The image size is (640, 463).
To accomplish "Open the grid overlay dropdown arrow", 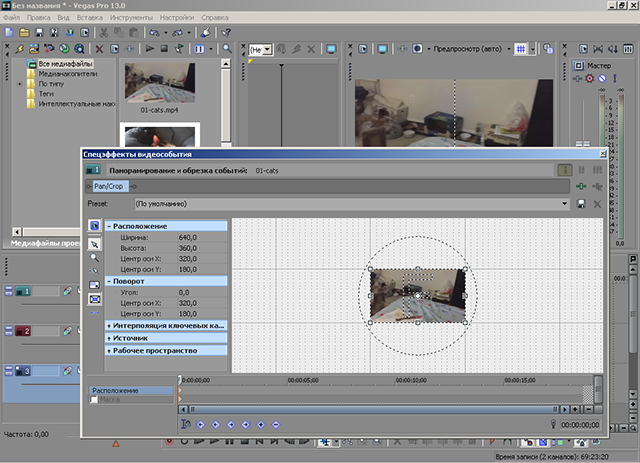I will click(x=532, y=49).
